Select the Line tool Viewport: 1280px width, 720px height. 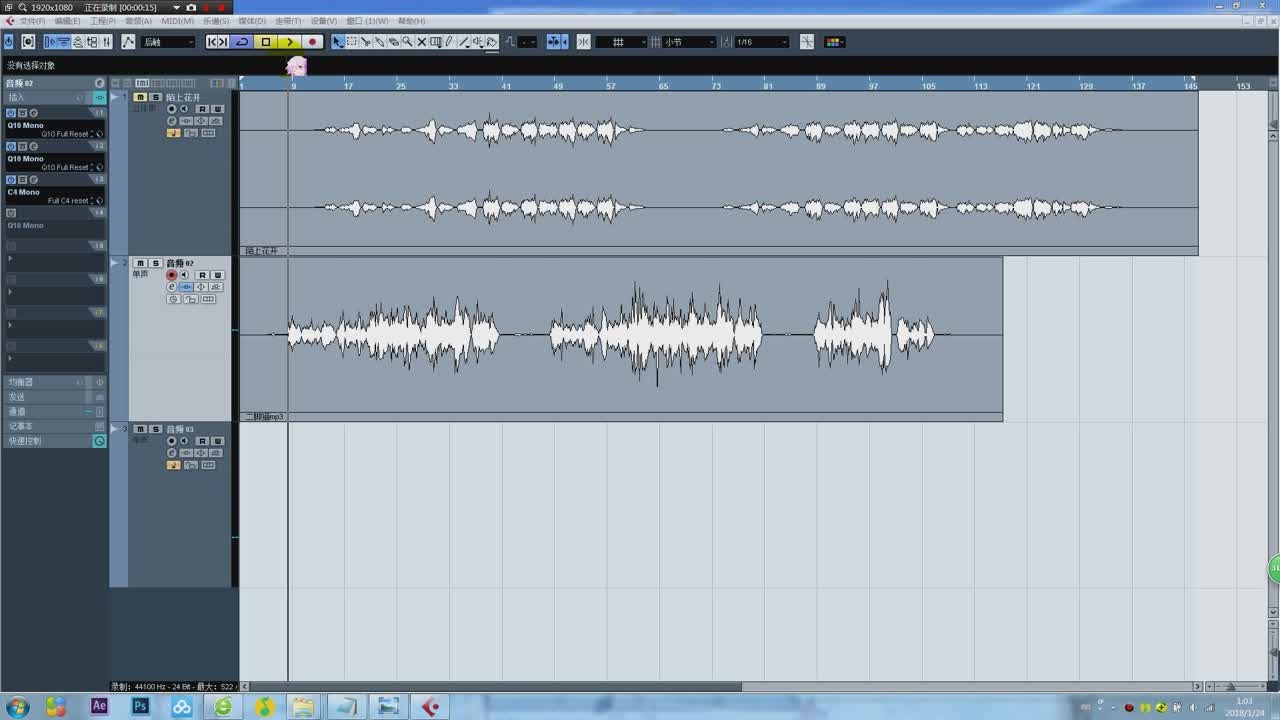464,42
